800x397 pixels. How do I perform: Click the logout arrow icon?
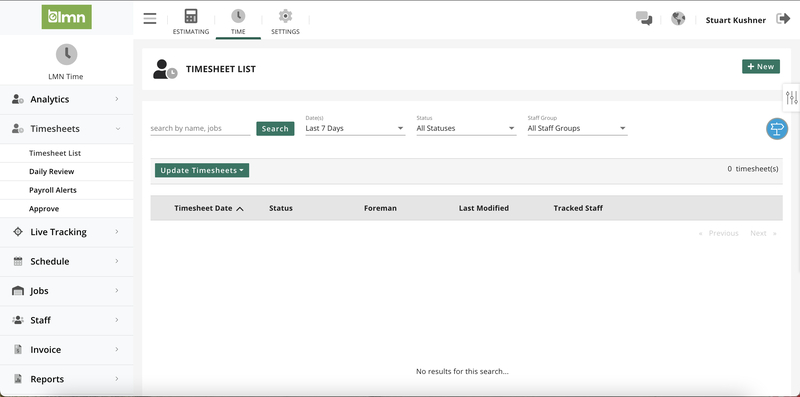tap(783, 19)
